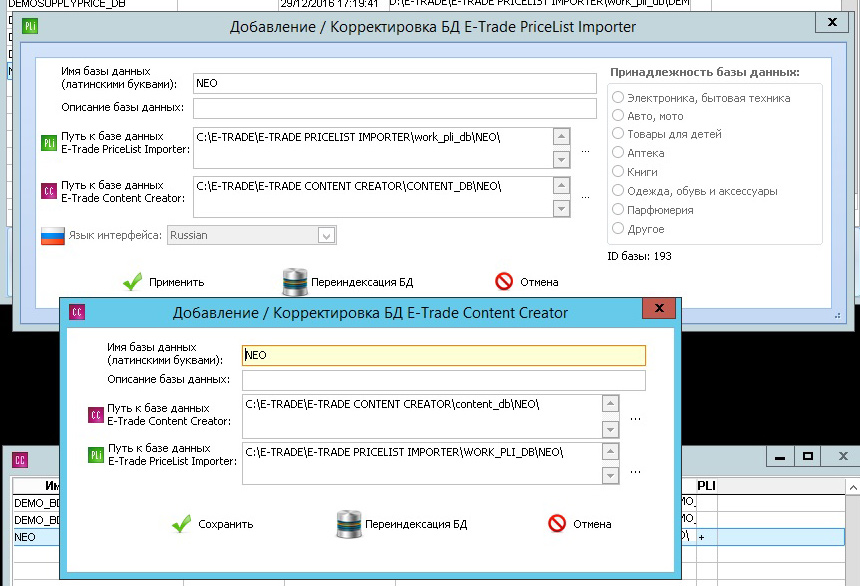Close Content Creator dialog with red X
The image size is (860, 586).
point(659,308)
